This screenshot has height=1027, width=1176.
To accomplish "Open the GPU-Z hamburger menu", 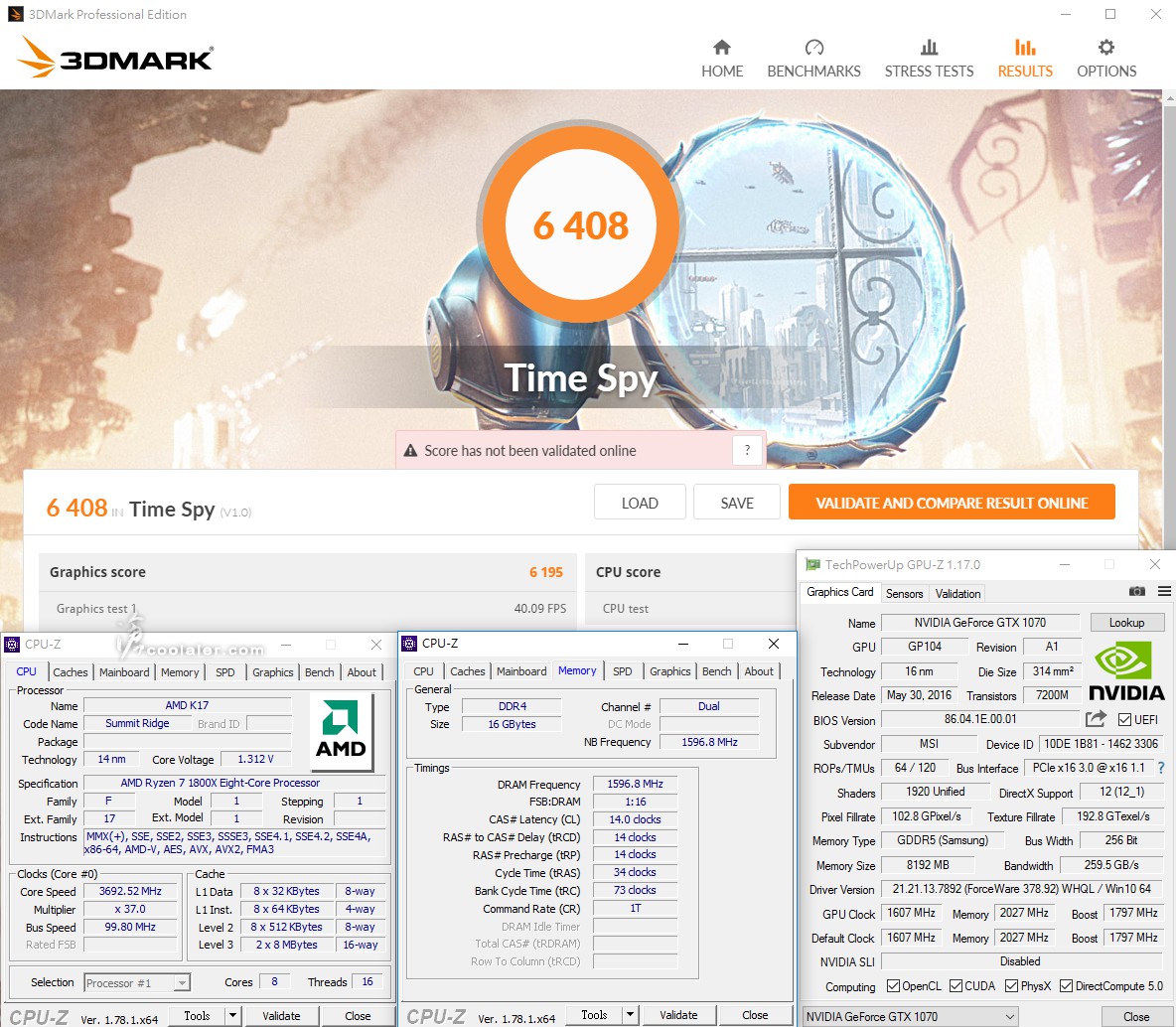I will point(1164,591).
